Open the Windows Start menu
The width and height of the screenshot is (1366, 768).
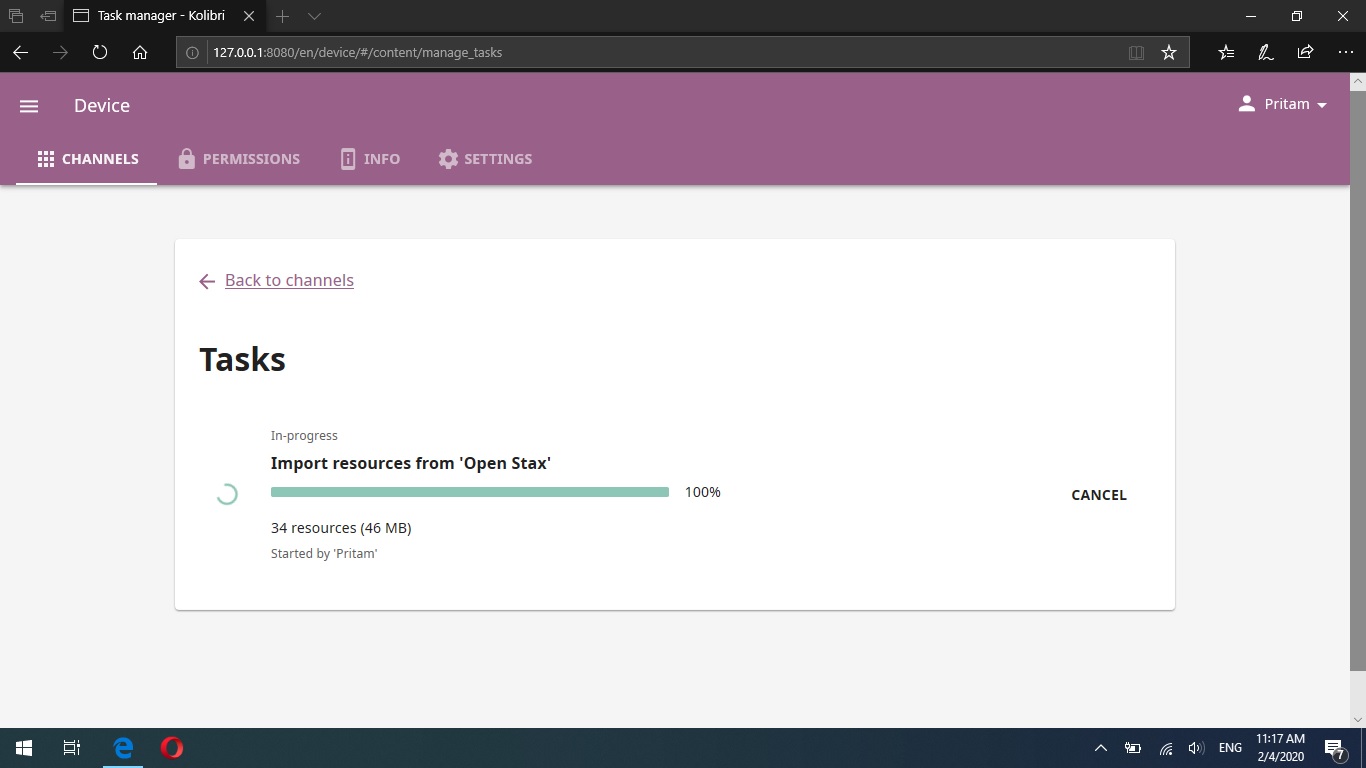click(24, 748)
